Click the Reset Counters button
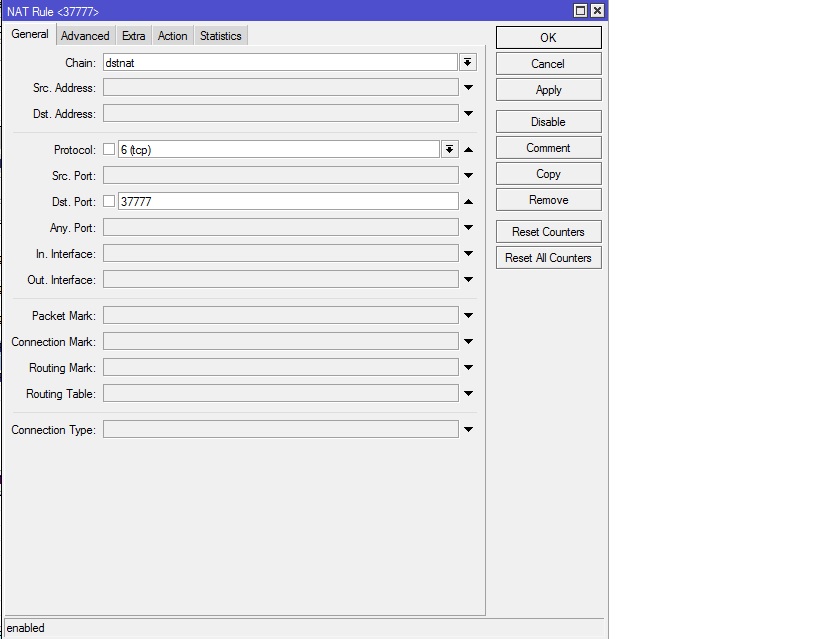 tap(548, 232)
